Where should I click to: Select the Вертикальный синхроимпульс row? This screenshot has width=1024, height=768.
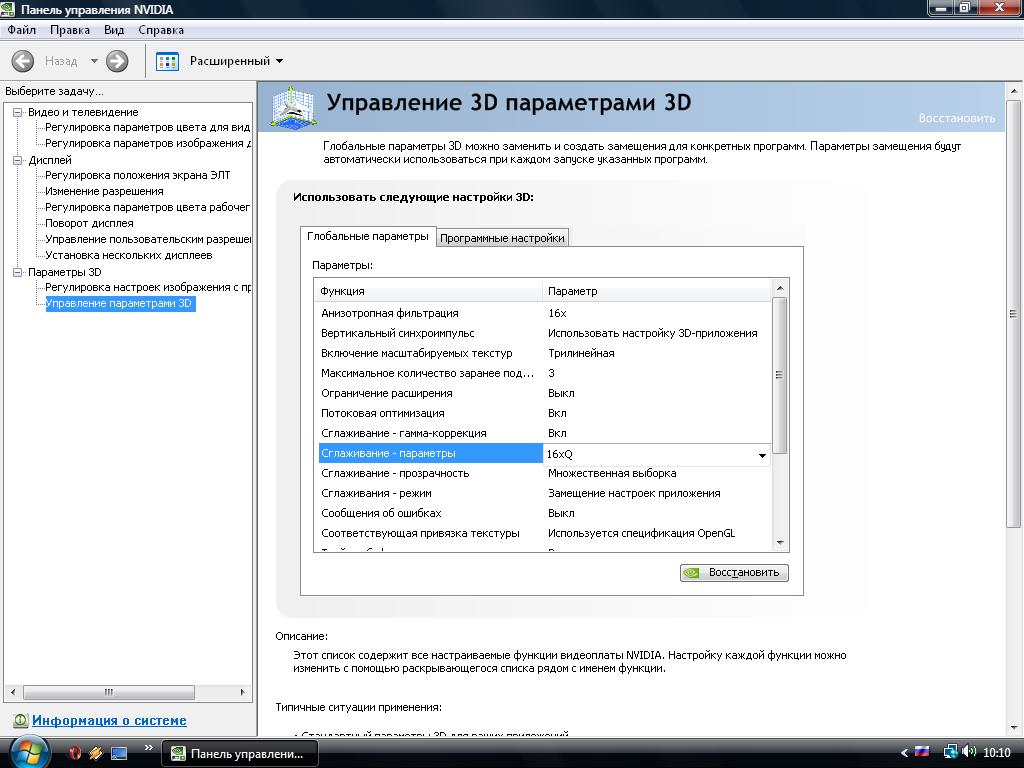545,333
